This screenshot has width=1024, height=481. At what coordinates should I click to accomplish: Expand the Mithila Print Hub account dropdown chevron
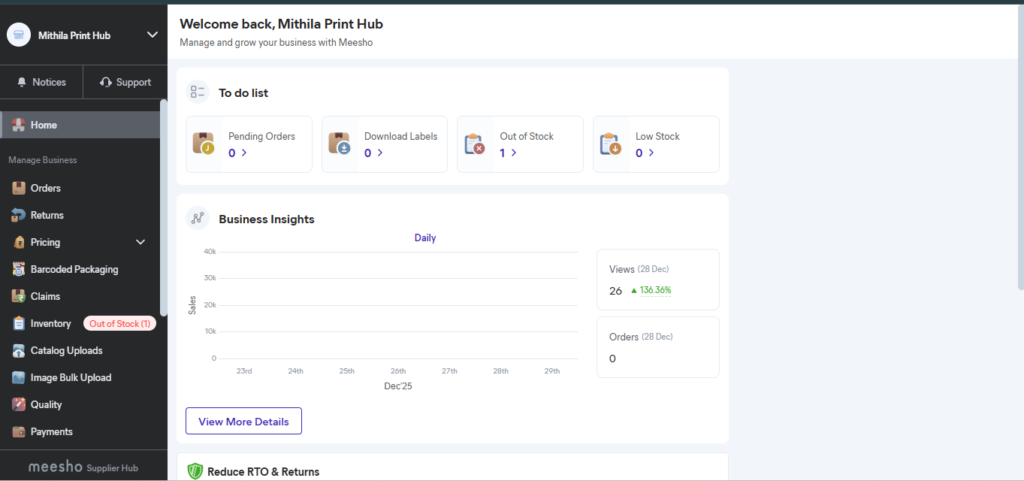click(x=152, y=35)
